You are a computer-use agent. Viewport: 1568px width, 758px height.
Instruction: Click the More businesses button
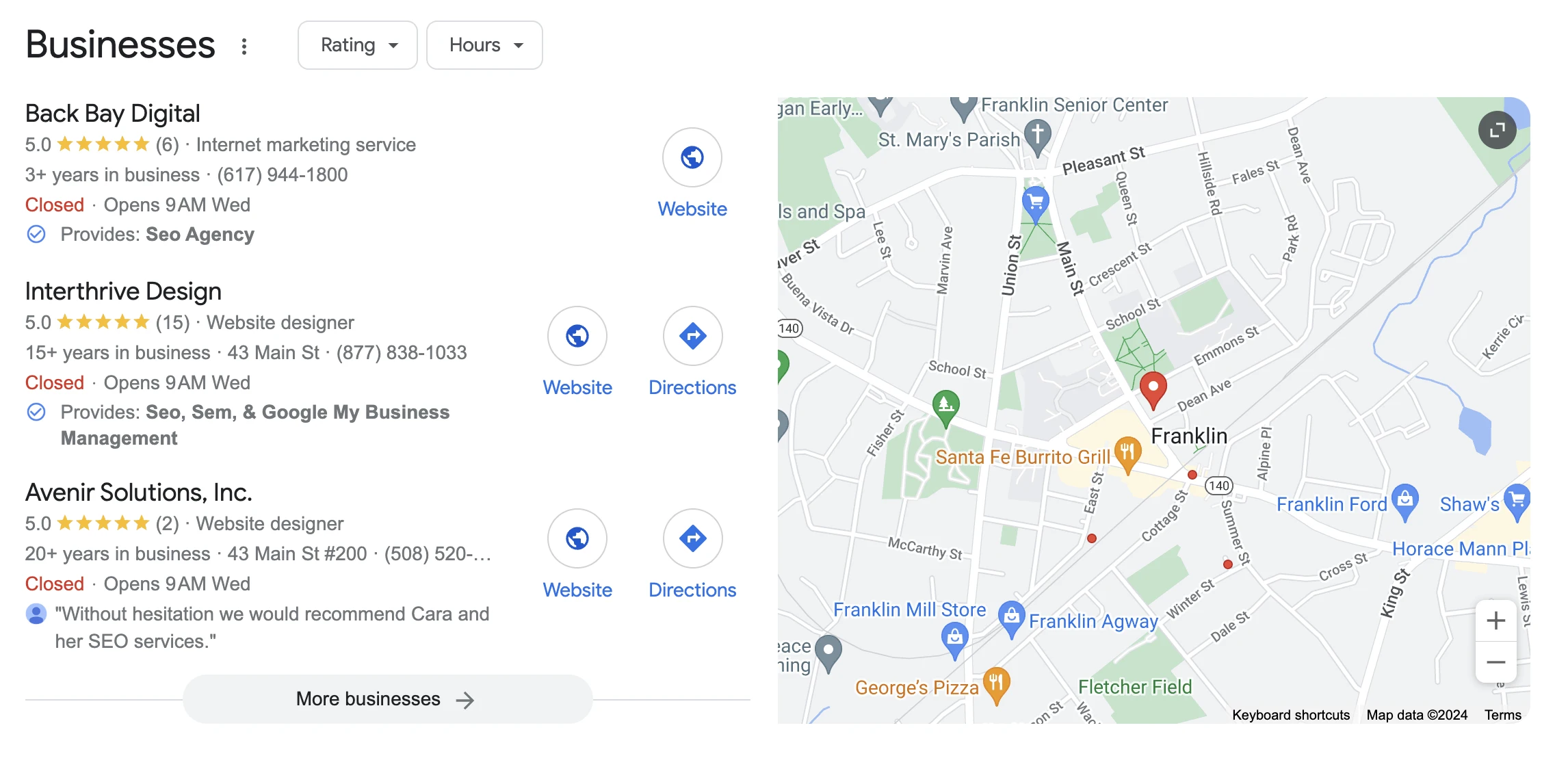(x=387, y=699)
